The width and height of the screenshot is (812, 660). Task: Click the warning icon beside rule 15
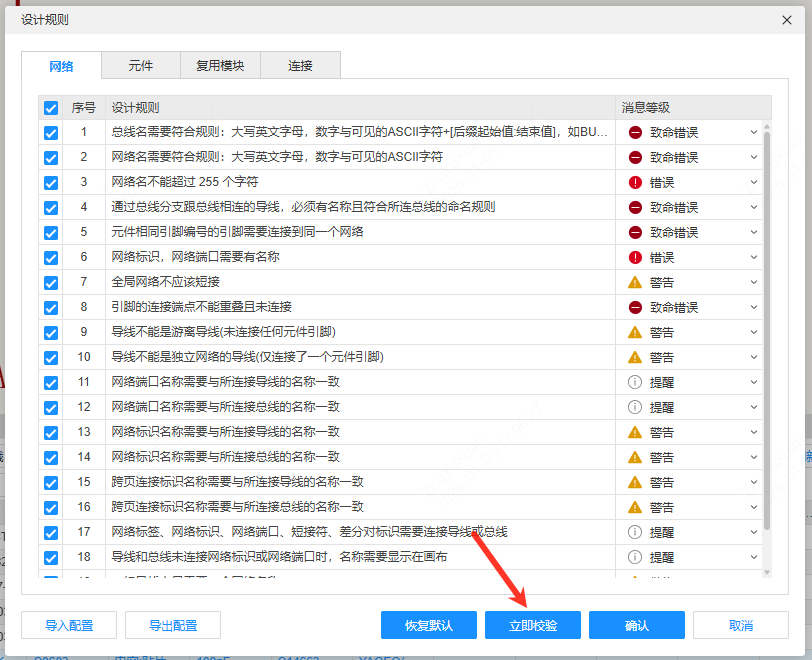click(636, 482)
